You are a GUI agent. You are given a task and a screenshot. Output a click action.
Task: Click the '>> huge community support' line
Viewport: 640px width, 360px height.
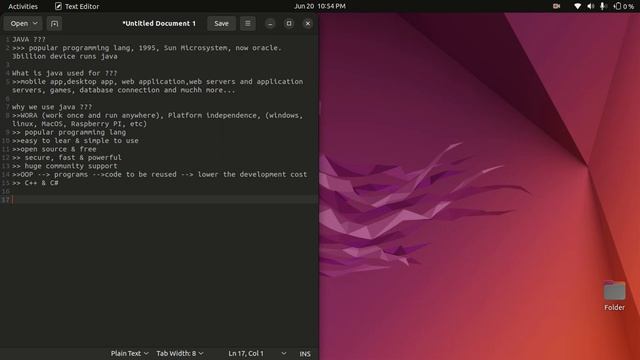click(64, 166)
